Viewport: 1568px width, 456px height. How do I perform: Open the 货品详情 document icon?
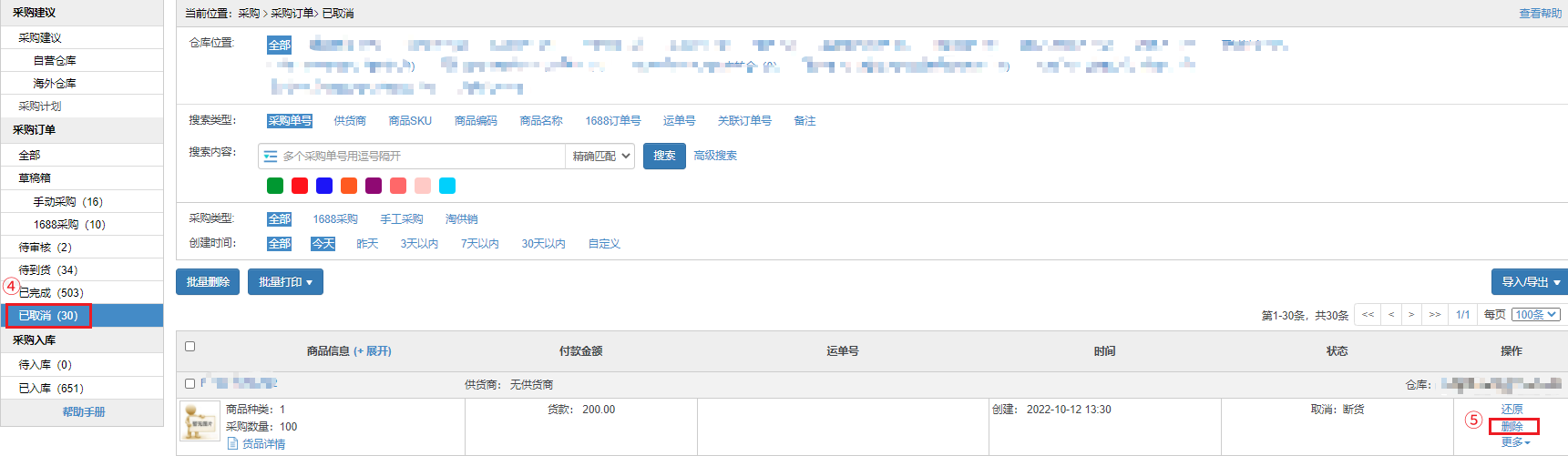(232, 443)
